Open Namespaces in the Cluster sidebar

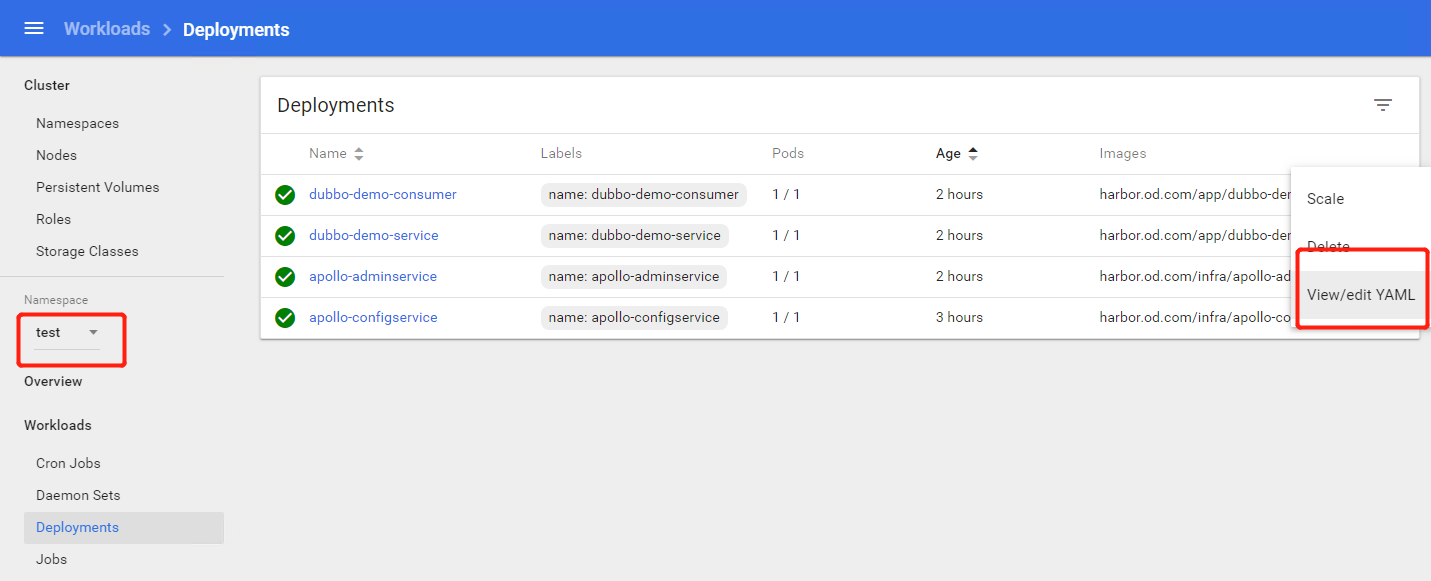tap(77, 124)
